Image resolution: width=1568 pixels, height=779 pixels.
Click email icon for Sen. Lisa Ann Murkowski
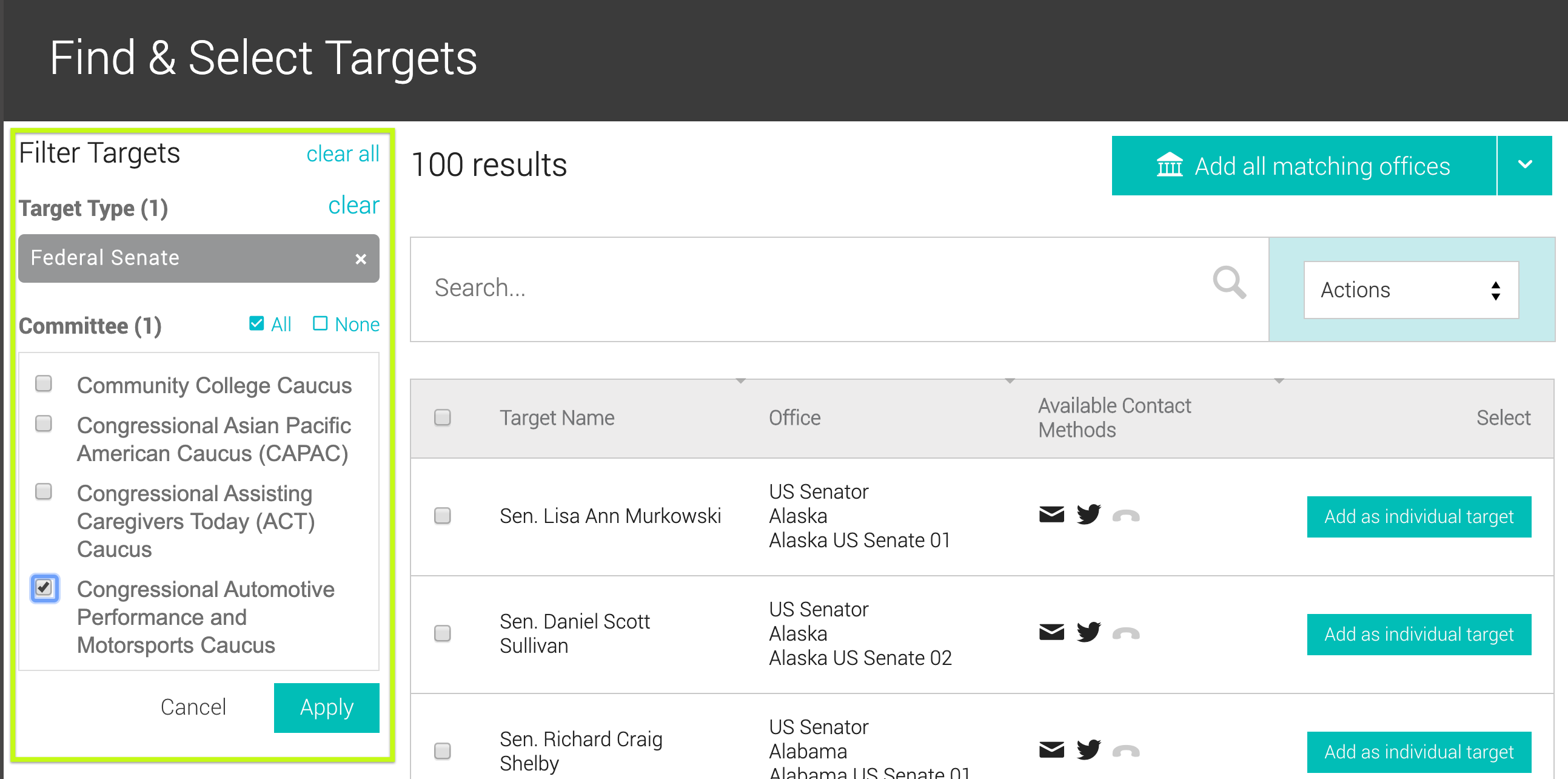(x=1051, y=515)
